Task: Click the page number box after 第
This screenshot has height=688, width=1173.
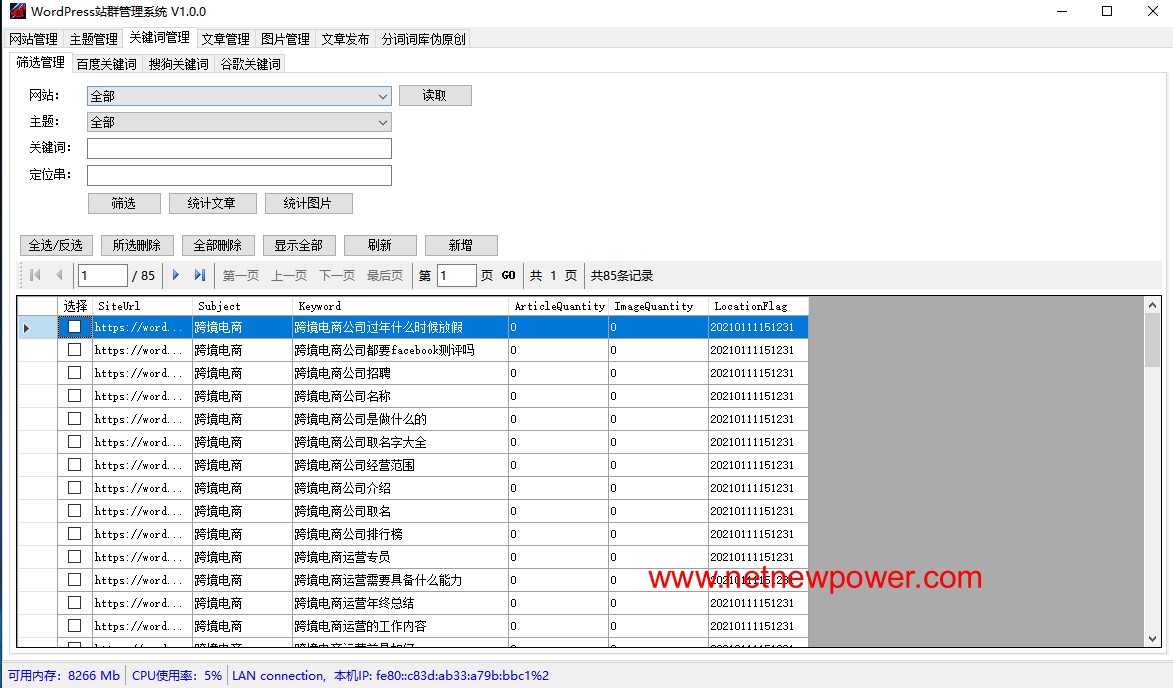Action: (x=456, y=275)
